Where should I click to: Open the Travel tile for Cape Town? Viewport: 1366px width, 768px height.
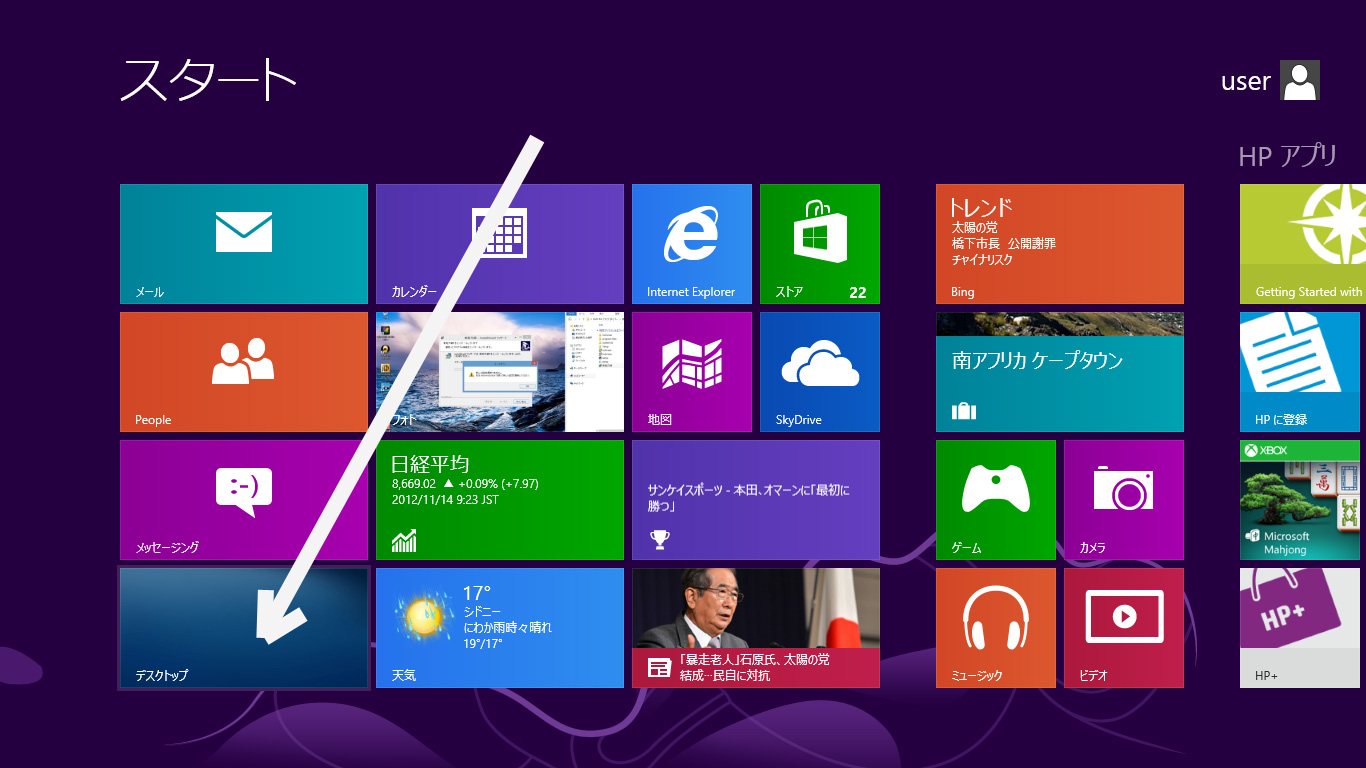tap(1060, 372)
